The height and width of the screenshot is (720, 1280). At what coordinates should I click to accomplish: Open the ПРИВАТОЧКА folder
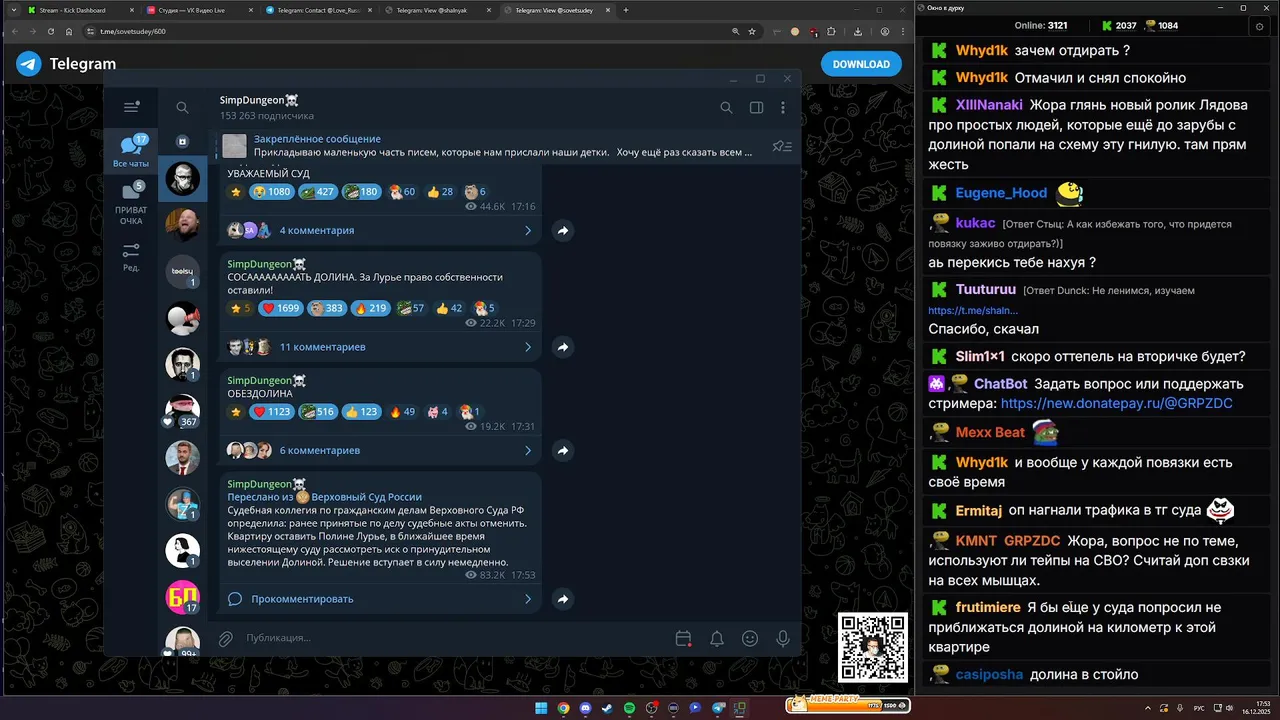point(131,203)
